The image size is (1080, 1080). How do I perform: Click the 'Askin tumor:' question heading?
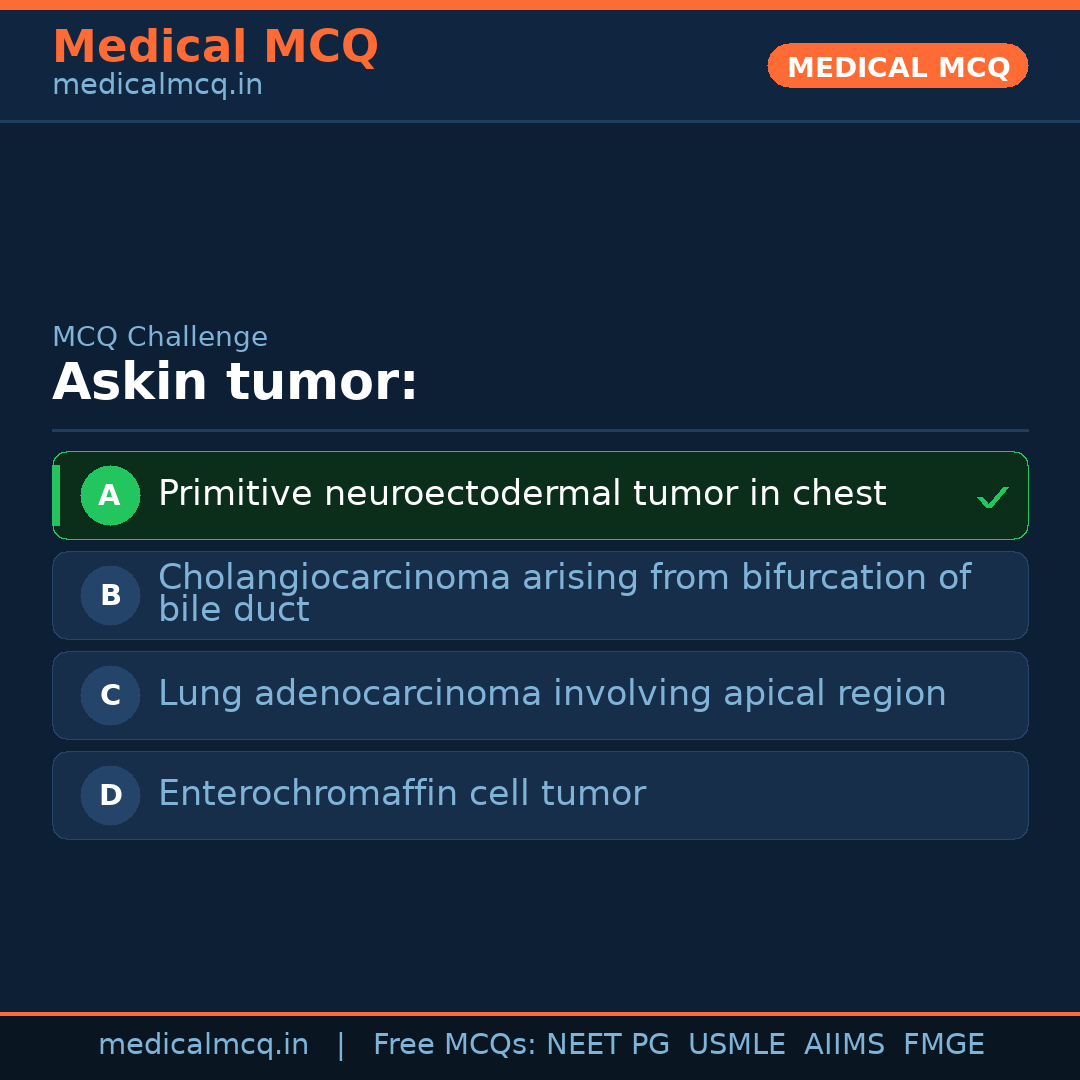pyautogui.click(x=235, y=383)
